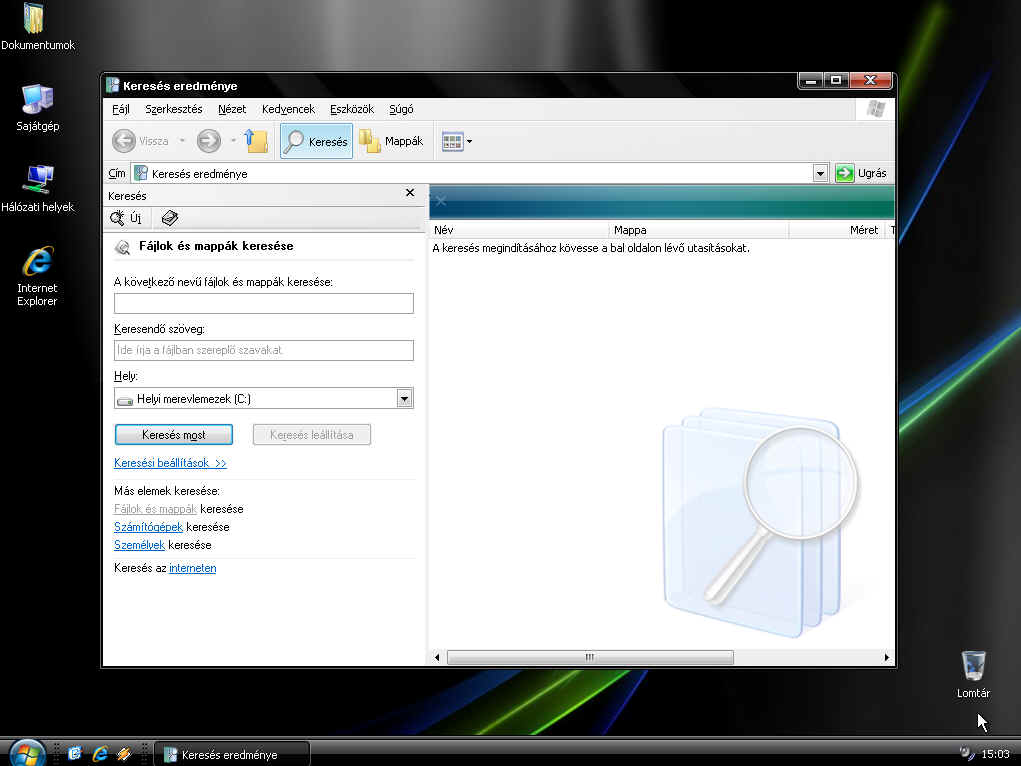Screen dimensions: 1021x766
Task: Open dropdown arrow next to forward button
Action: tap(233, 141)
